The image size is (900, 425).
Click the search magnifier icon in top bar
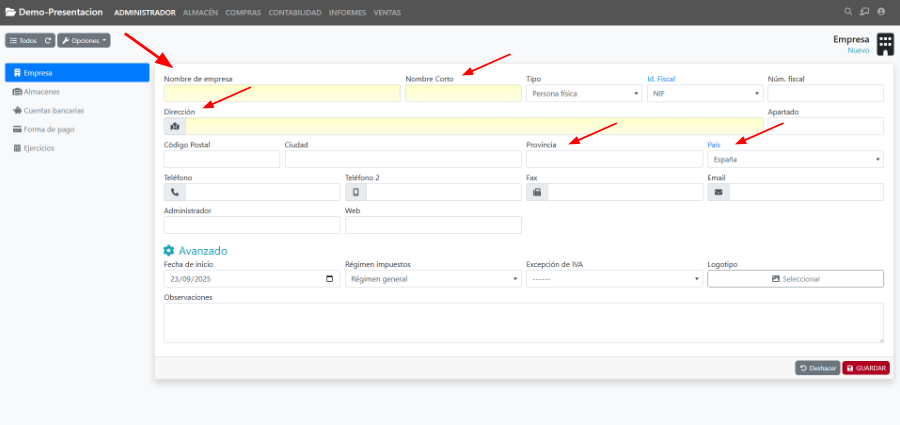pos(848,12)
